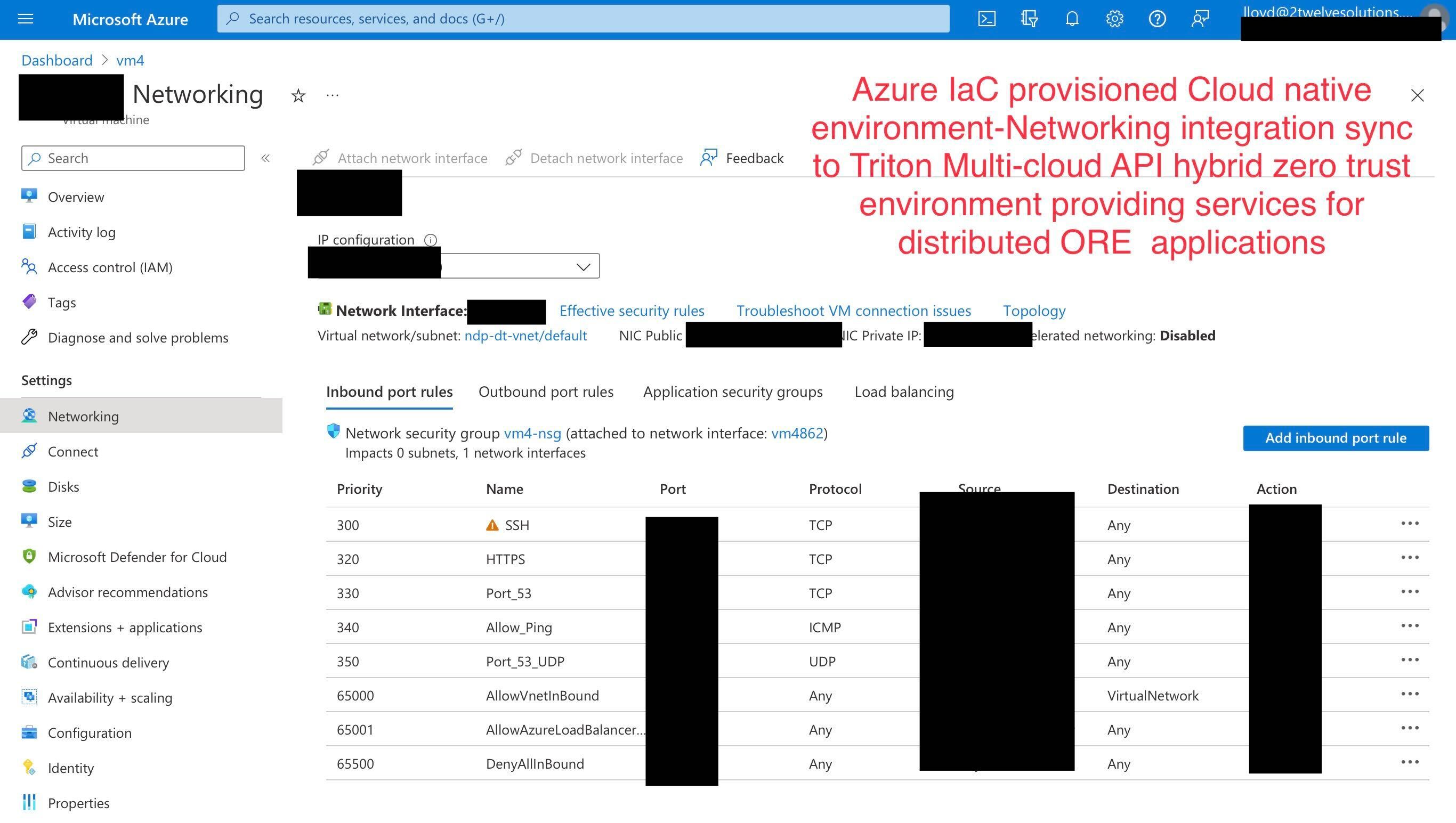
Task: Click Availability + scaling icon
Action: pos(29,697)
